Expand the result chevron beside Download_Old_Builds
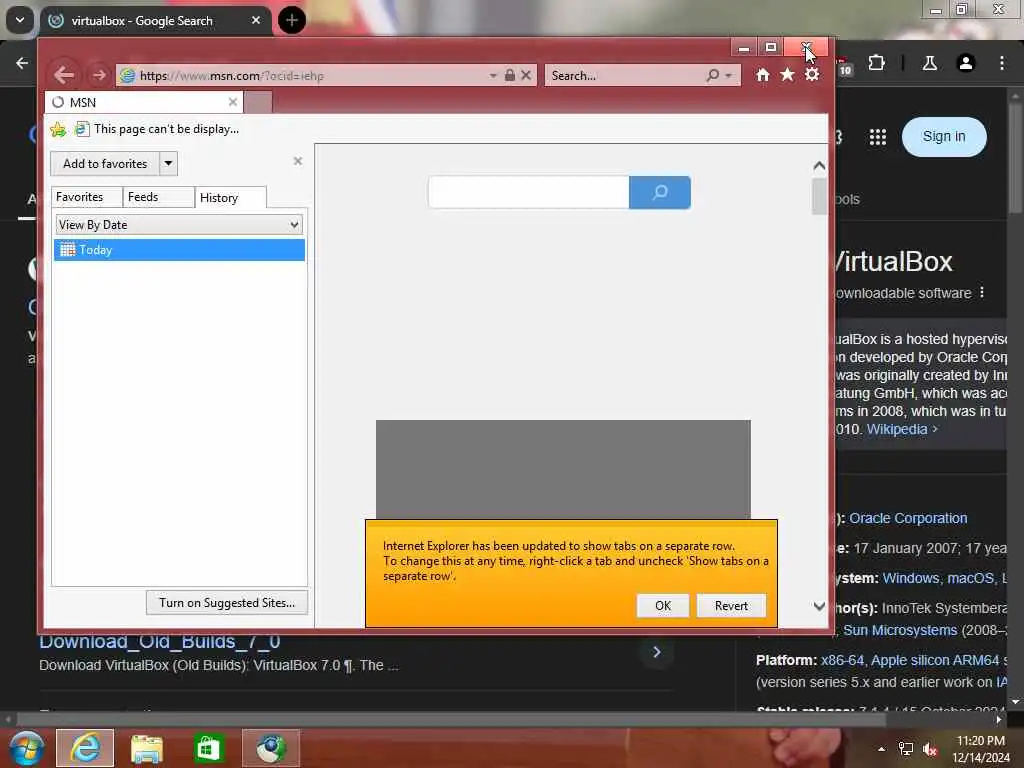Screen dimensions: 1024x768 (656, 652)
